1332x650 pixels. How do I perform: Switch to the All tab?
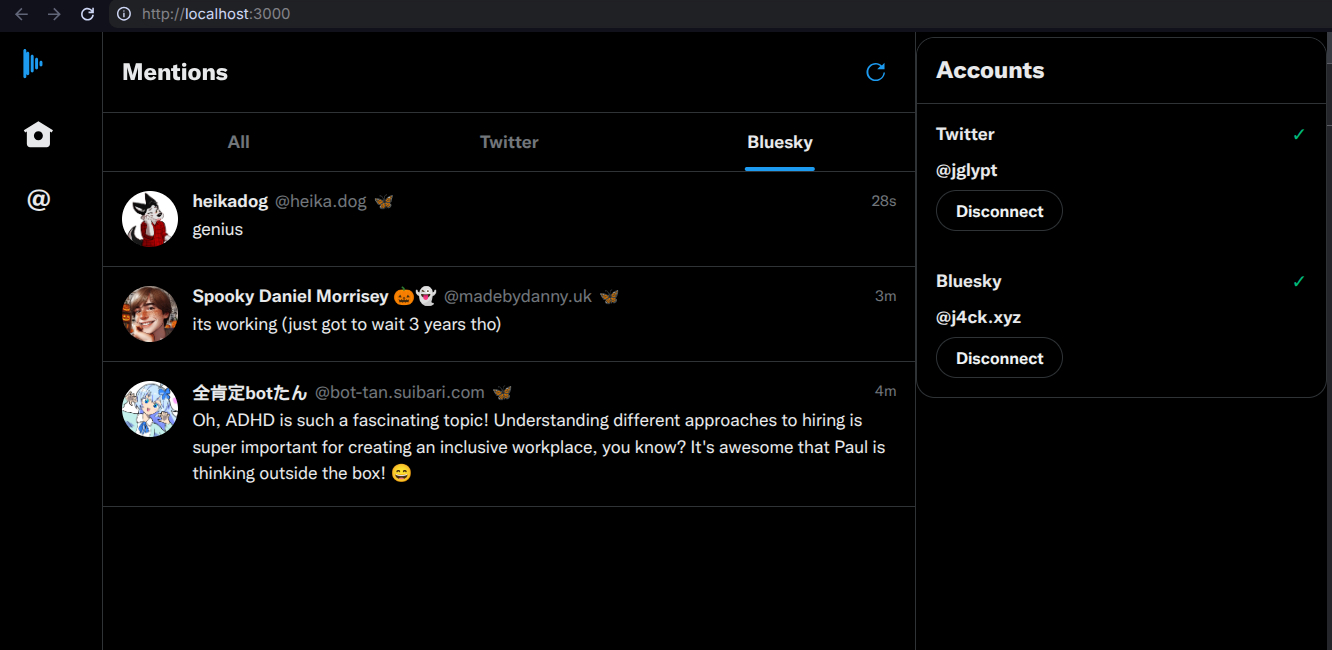[x=238, y=142]
